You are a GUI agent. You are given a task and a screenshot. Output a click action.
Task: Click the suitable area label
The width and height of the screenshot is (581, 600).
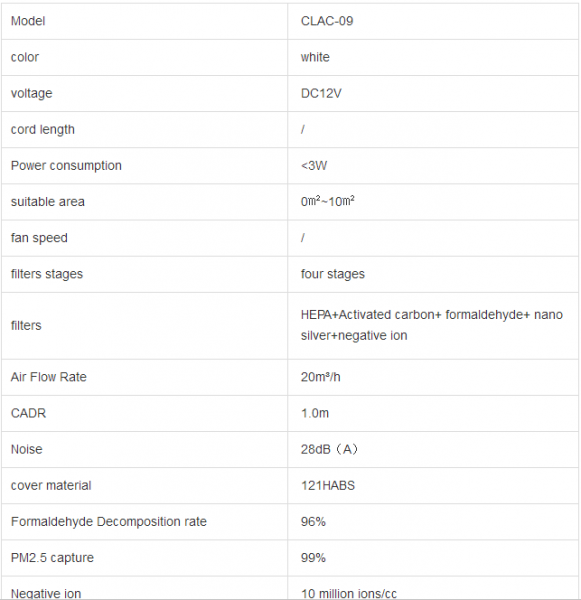47,202
